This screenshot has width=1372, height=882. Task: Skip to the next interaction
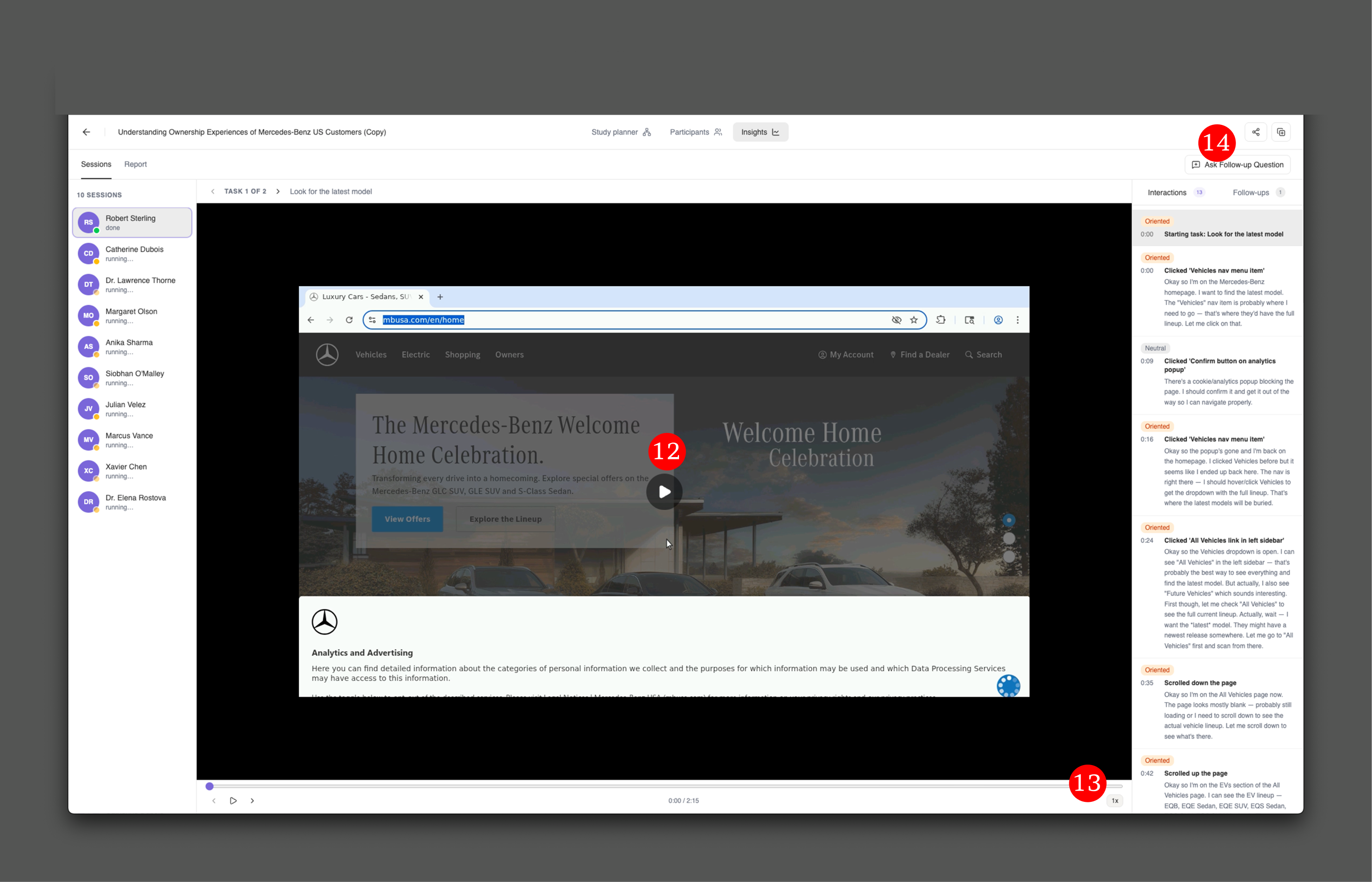tap(252, 800)
